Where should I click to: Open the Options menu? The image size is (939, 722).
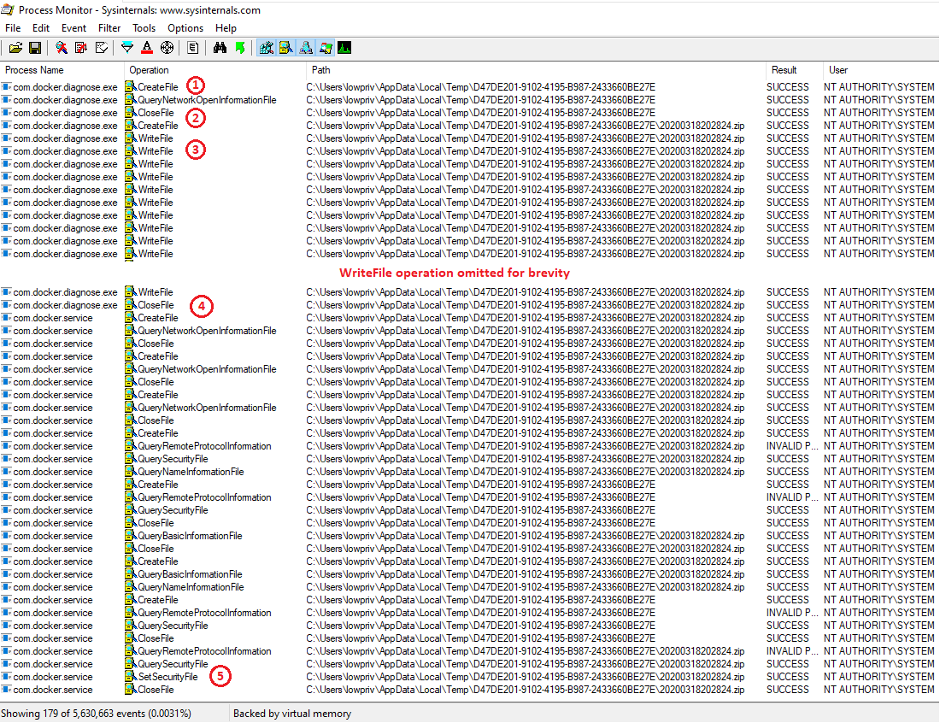coord(185,28)
